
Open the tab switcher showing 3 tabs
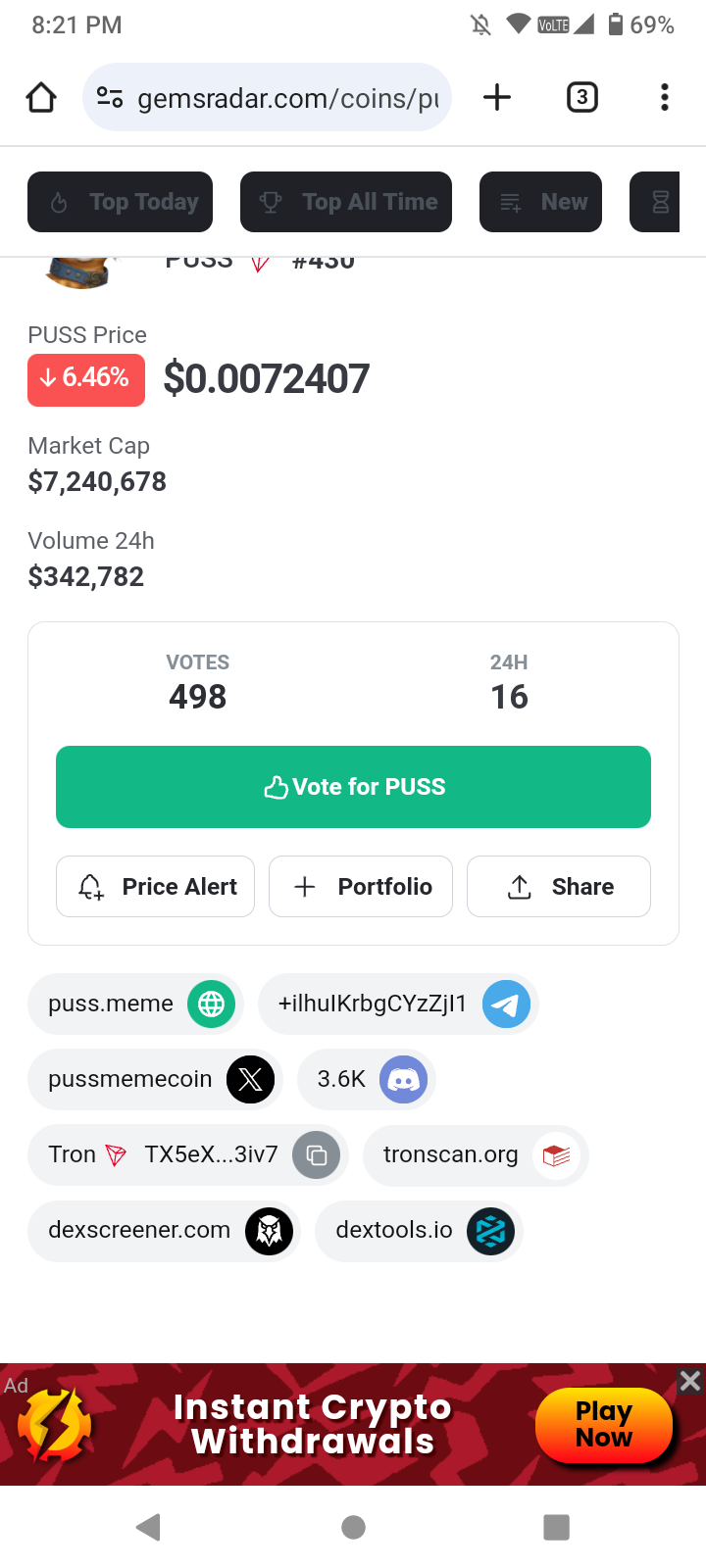581,97
